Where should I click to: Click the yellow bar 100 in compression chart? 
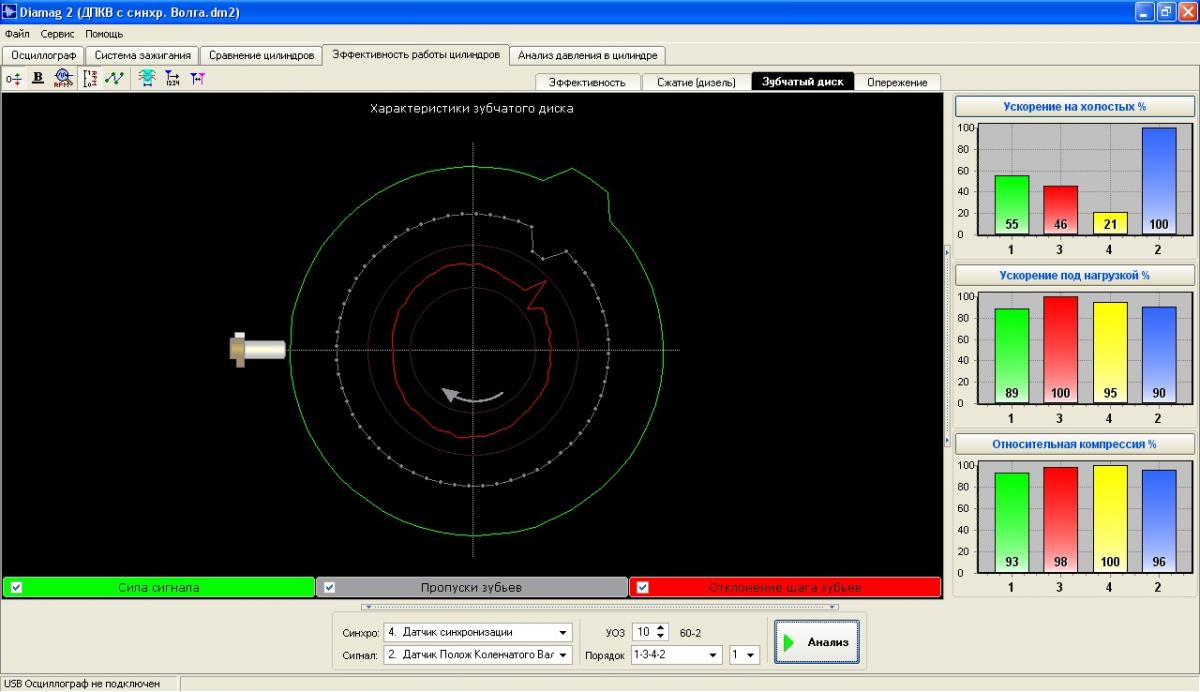(1109, 519)
